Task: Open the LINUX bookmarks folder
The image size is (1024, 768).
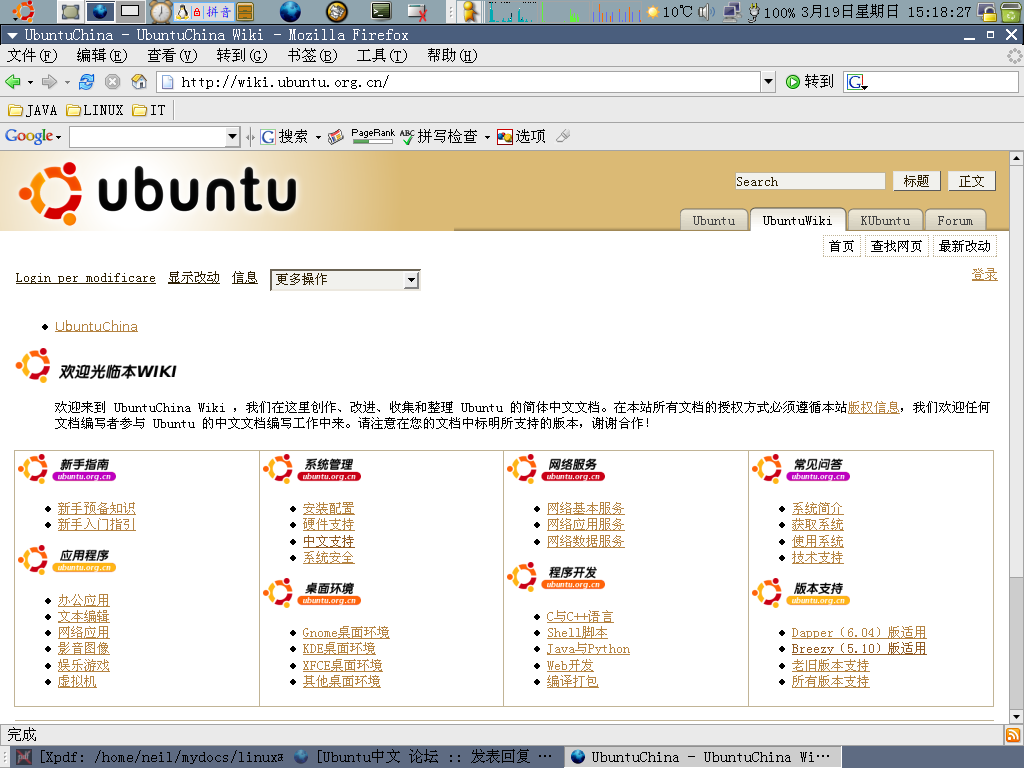Action: tap(95, 110)
